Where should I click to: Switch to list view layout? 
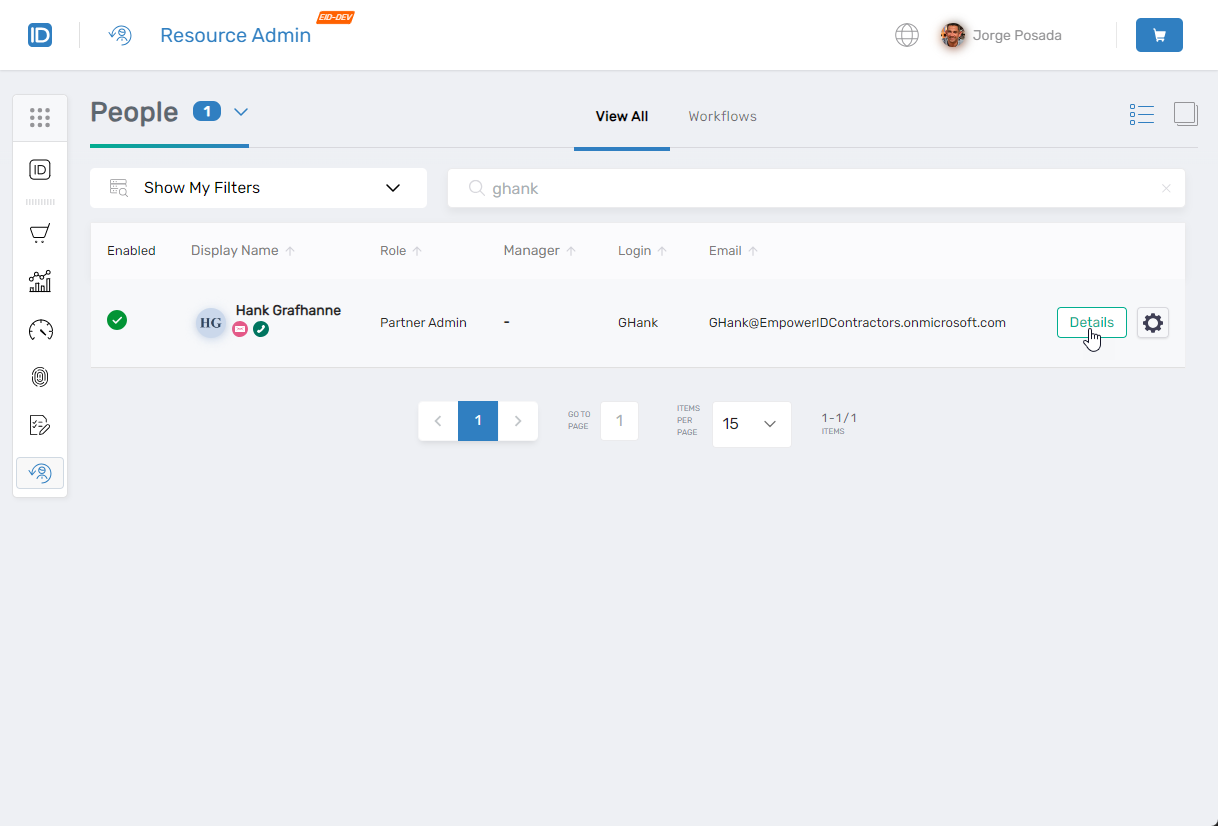click(1141, 115)
